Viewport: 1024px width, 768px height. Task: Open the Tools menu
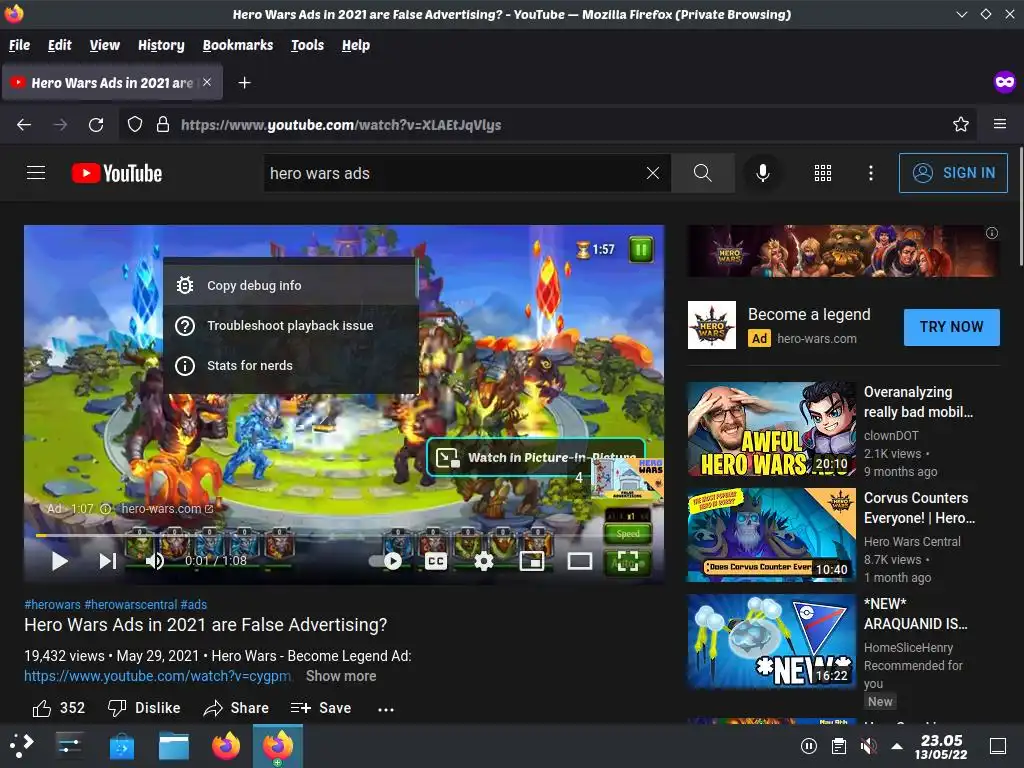(308, 45)
